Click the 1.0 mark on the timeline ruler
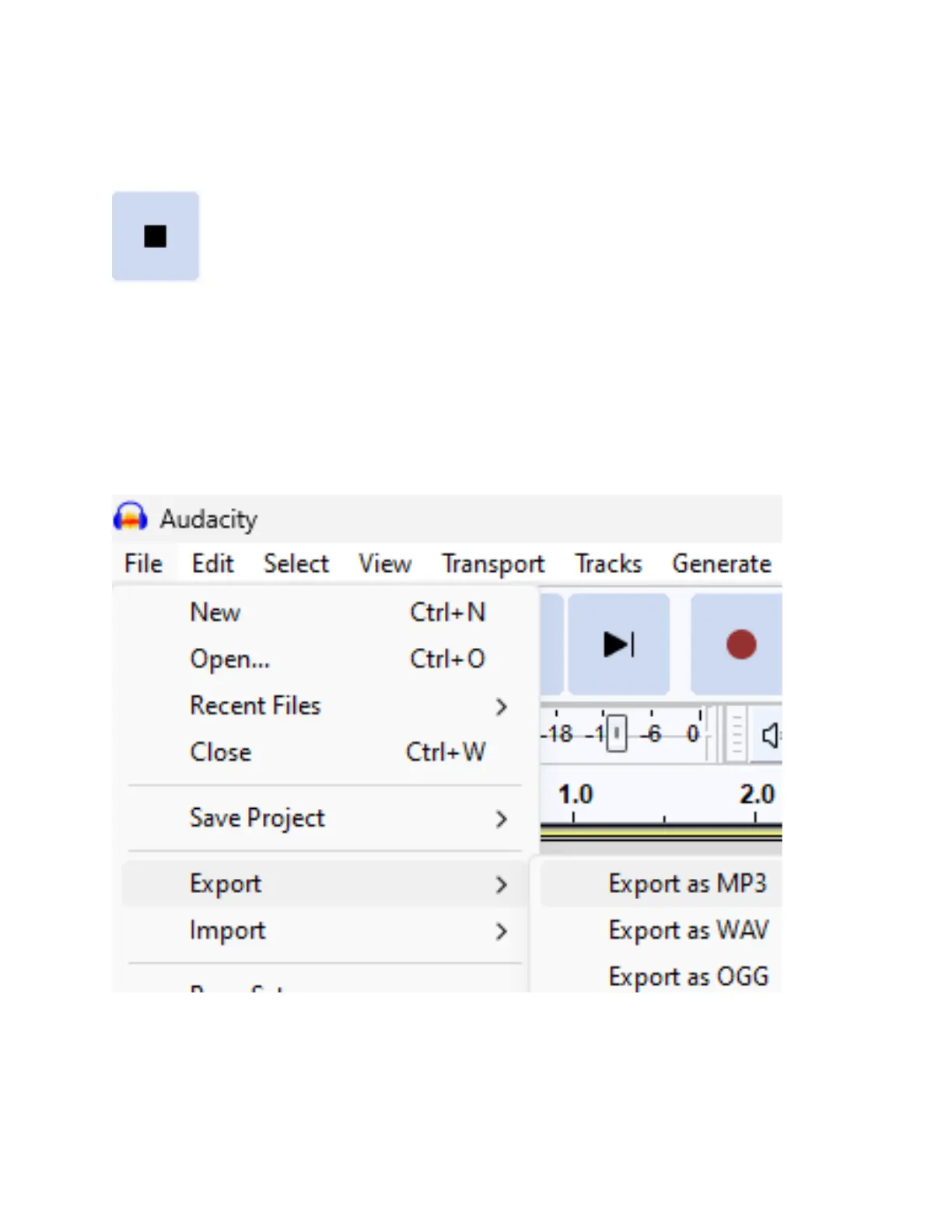952x1232 pixels. click(576, 795)
